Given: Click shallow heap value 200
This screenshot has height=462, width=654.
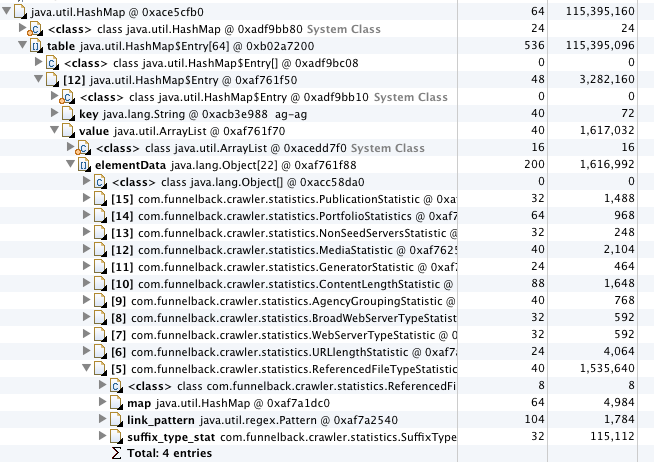Looking at the screenshot, I should click(534, 164).
